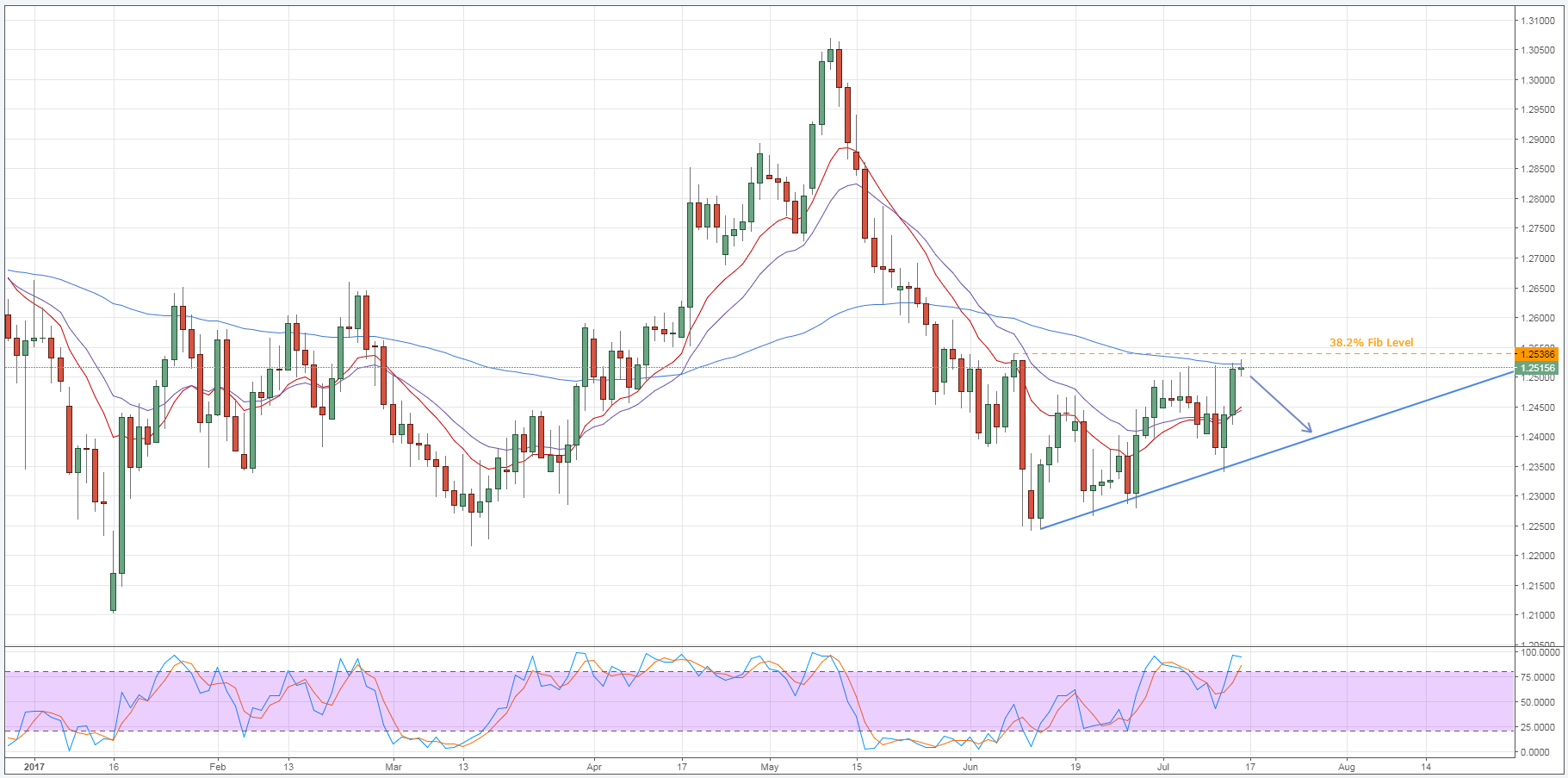Image resolution: width=1568 pixels, height=778 pixels.
Task: Select the 14 date label on time axis
Action: pyautogui.click(x=1427, y=767)
